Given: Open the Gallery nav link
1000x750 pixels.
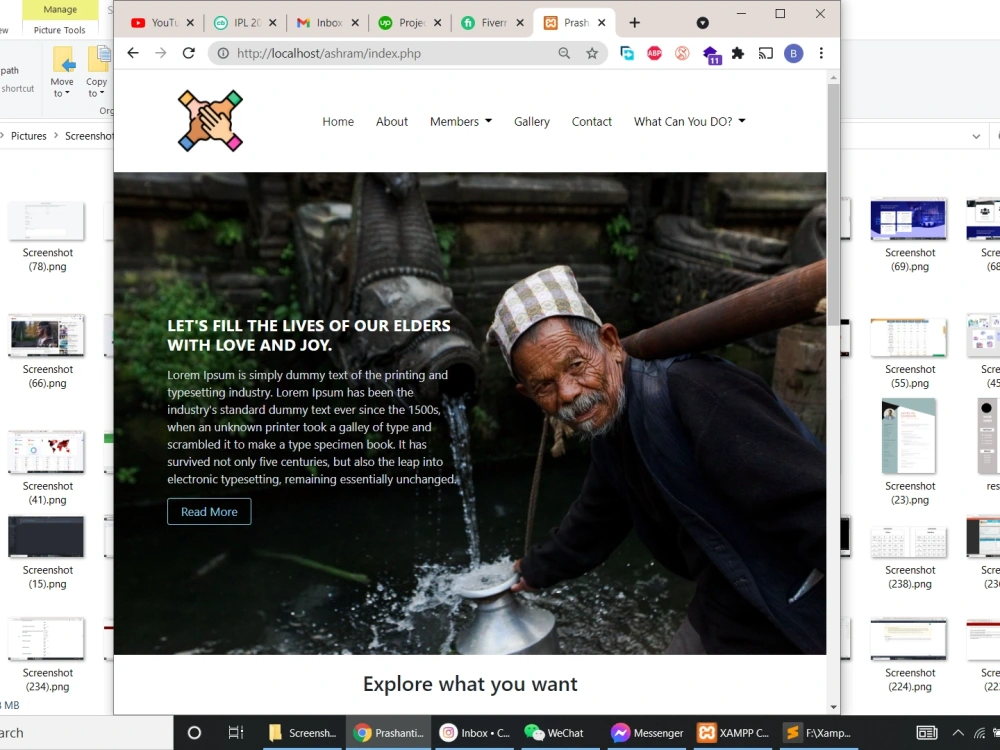Looking at the screenshot, I should click(x=532, y=121).
